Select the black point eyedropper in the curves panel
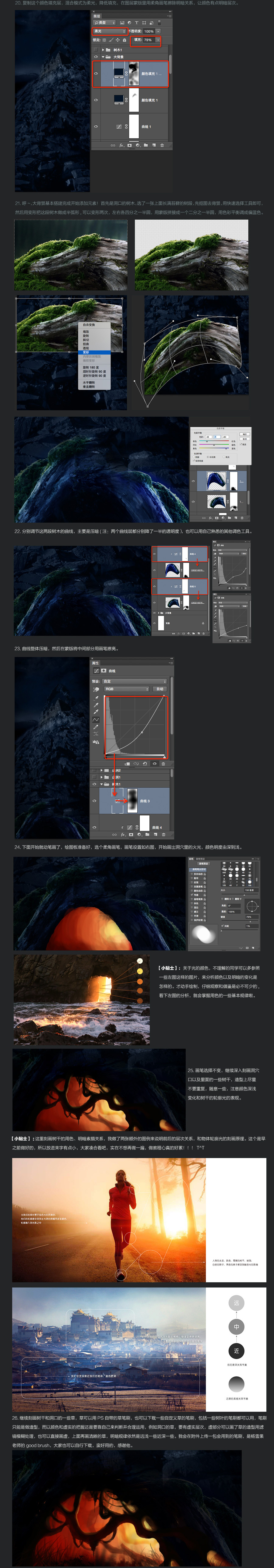Viewport: 274px width, 1568px height. [x=96, y=697]
